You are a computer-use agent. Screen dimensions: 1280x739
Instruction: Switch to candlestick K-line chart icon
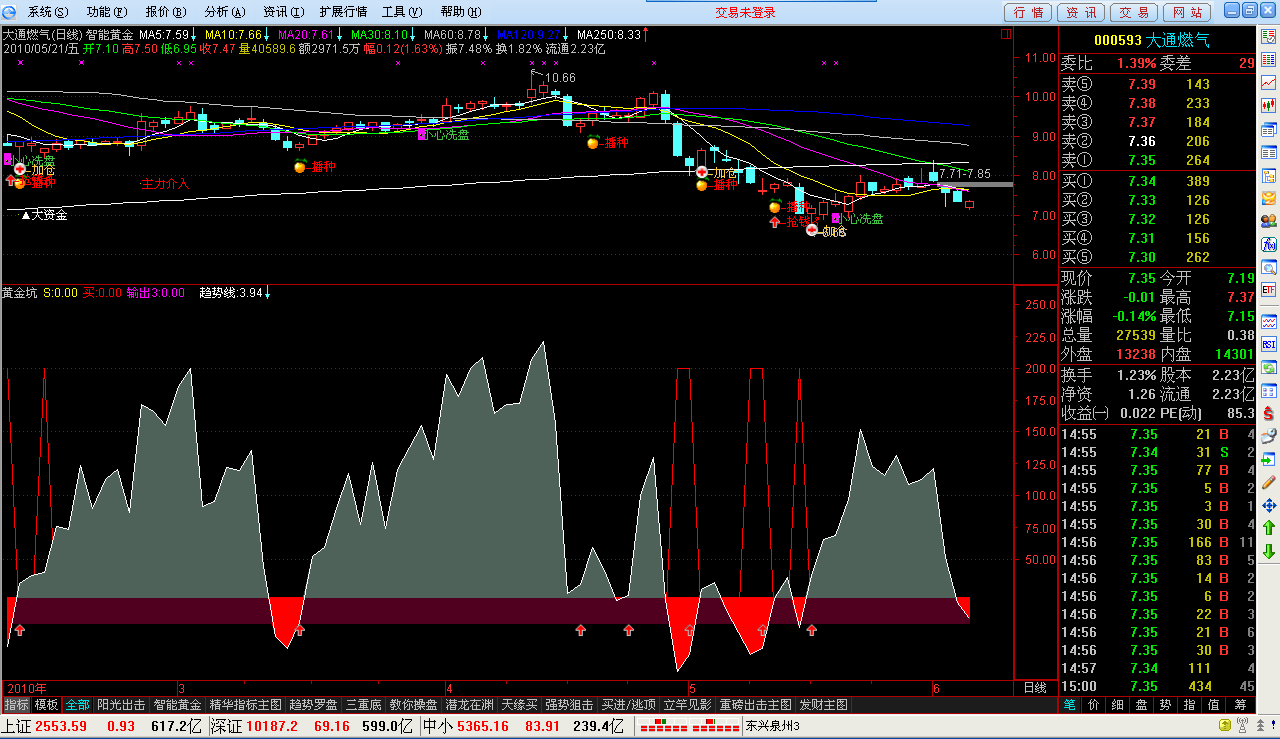tap(1268, 105)
